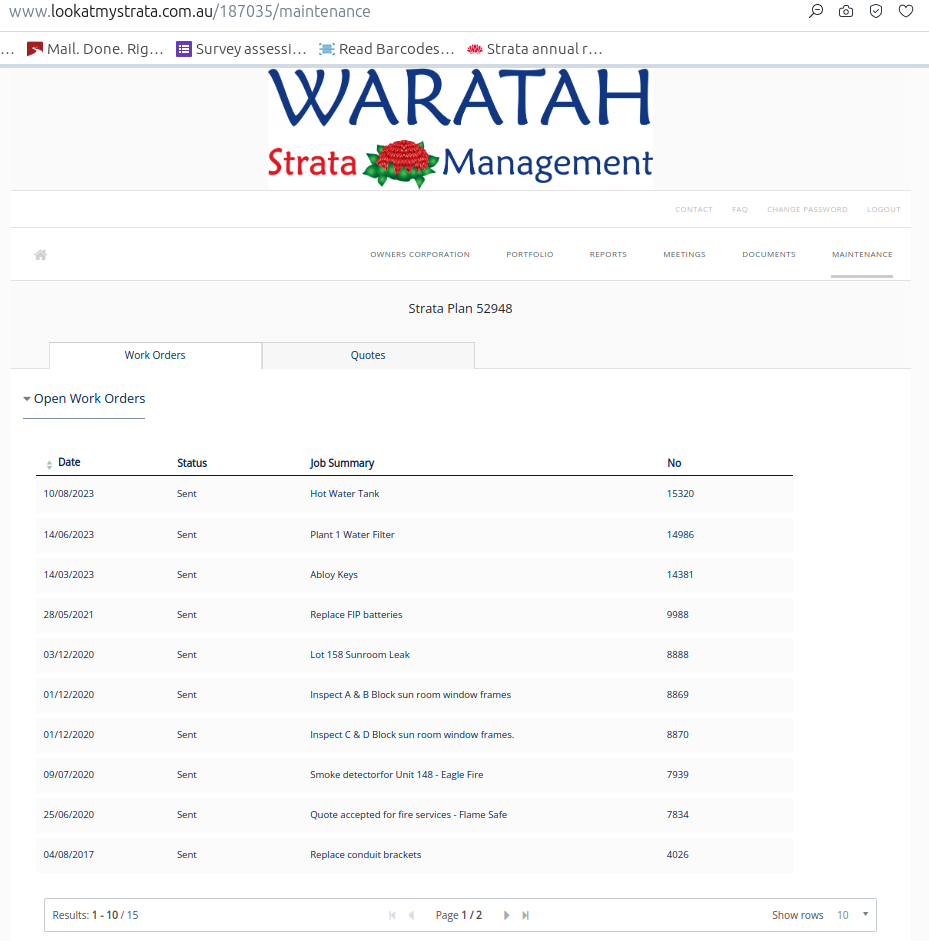The image size is (929, 941).
Task: Open the Documents menu item
Action: pyautogui.click(x=768, y=255)
